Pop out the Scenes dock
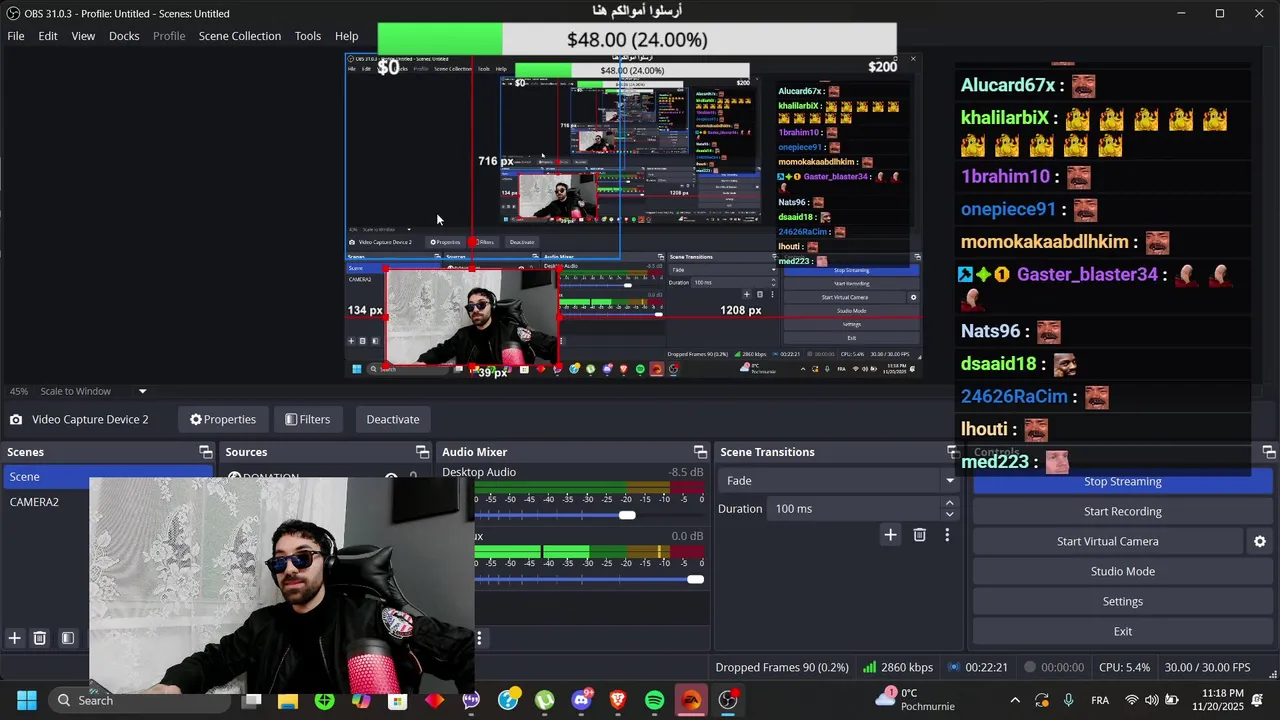This screenshot has height=720, width=1280. [x=205, y=452]
